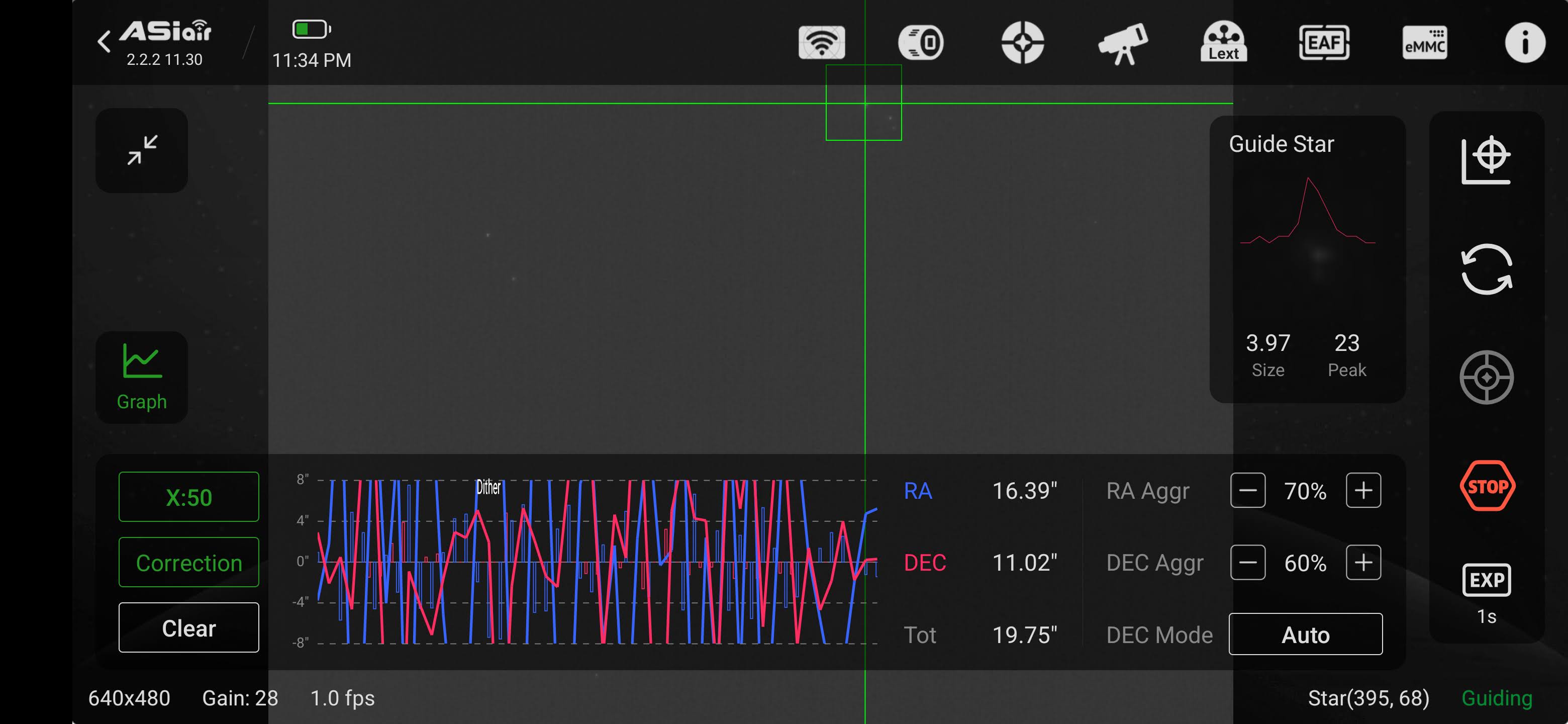Click the RA Aggr label
Screen dimensions: 1568x724
(x=1147, y=491)
